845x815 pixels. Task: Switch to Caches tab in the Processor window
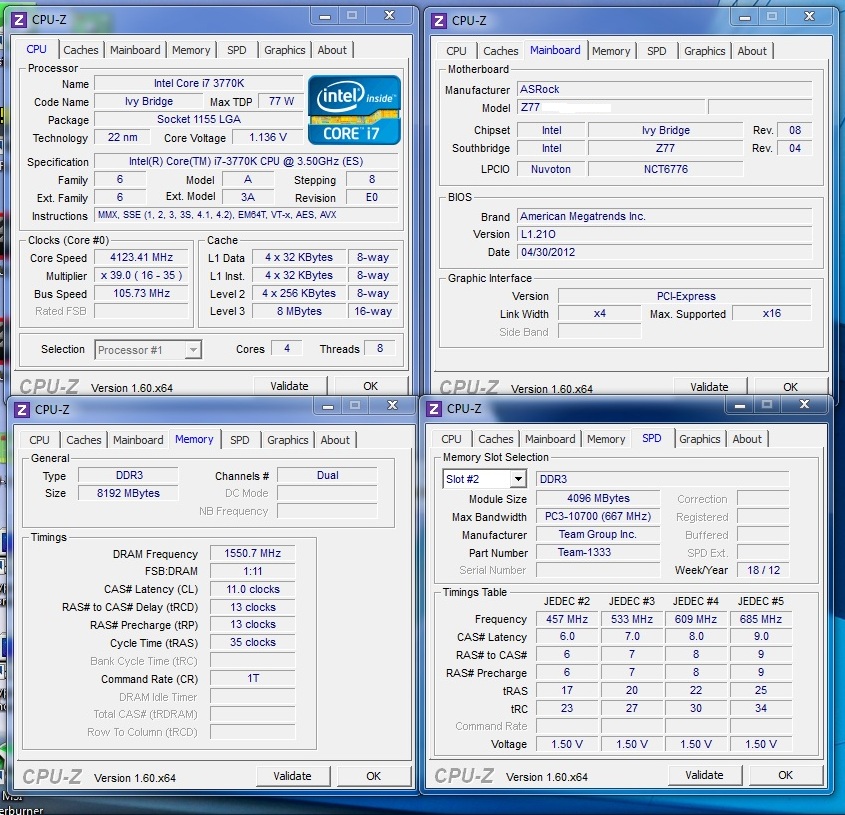pyautogui.click(x=81, y=50)
